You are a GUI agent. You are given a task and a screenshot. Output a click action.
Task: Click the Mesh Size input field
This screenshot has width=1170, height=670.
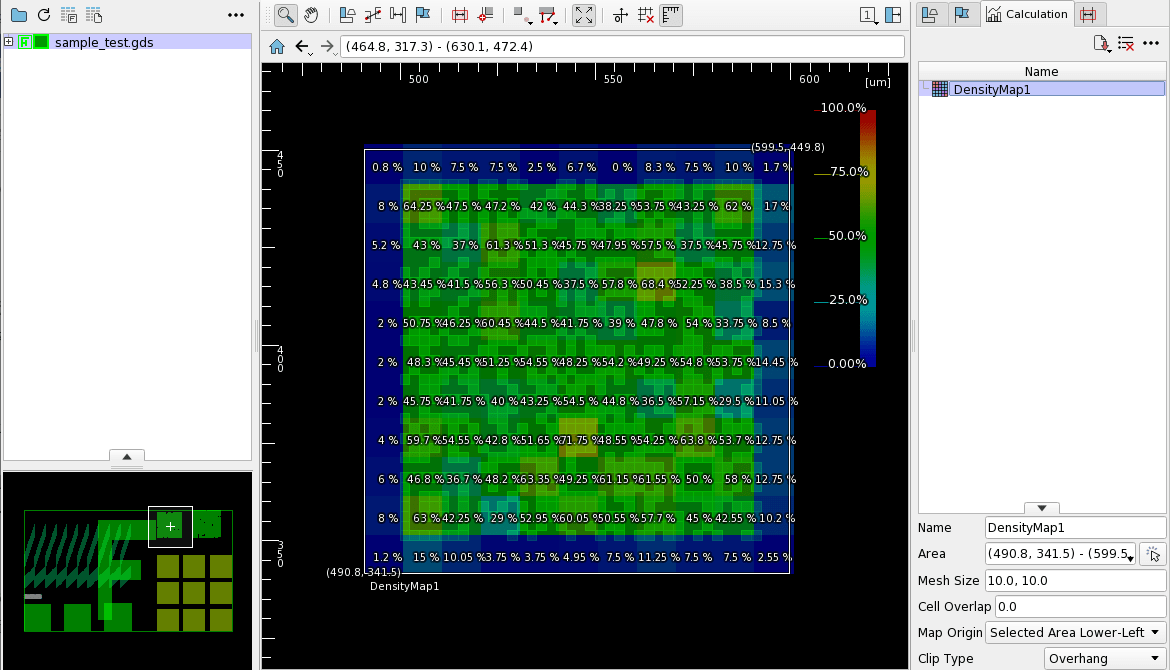[x=1074, y=580]
